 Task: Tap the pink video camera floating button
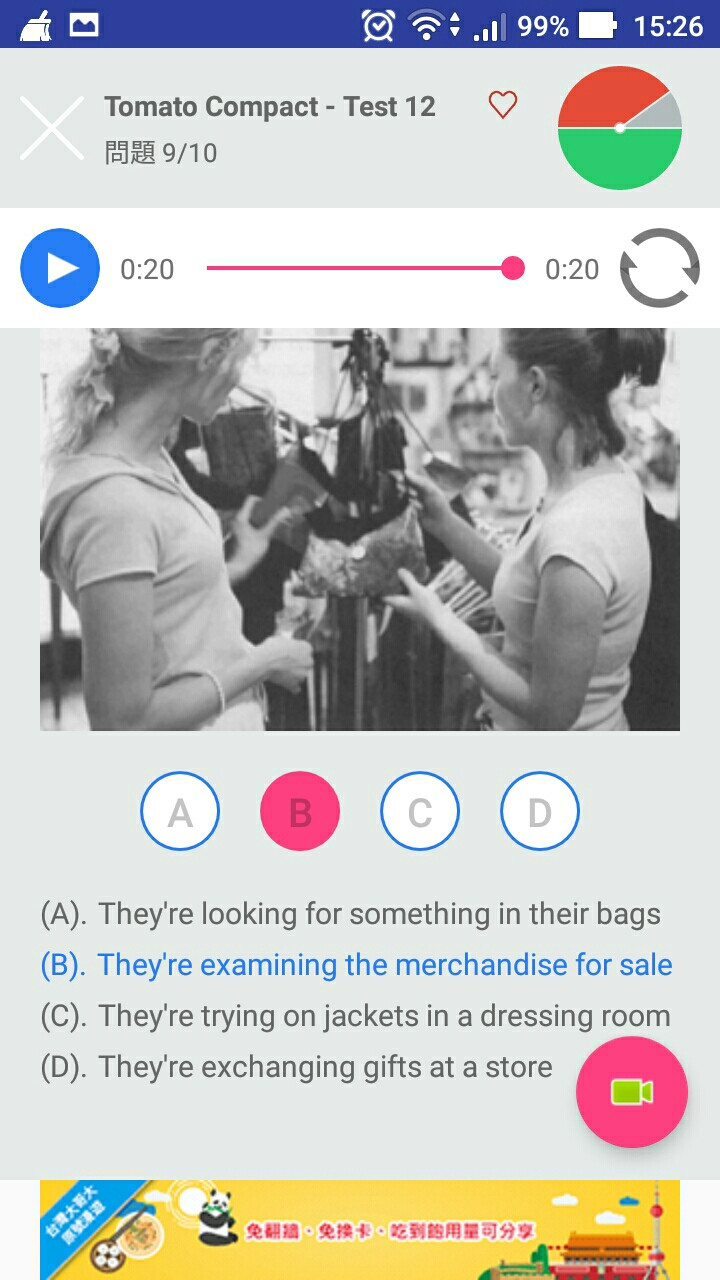(632, 1092)
